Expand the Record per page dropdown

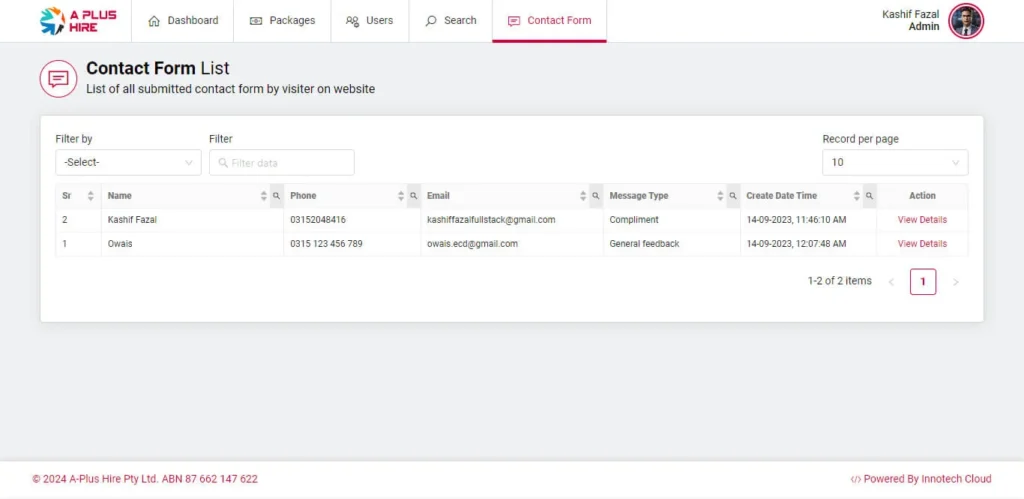click(x=894, y=162)
